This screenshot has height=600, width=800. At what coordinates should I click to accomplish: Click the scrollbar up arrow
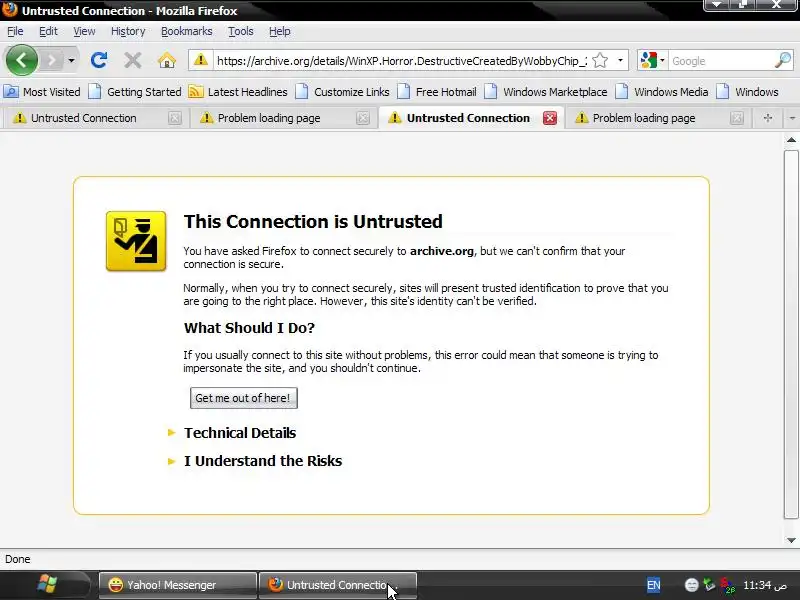pos(791,140)
